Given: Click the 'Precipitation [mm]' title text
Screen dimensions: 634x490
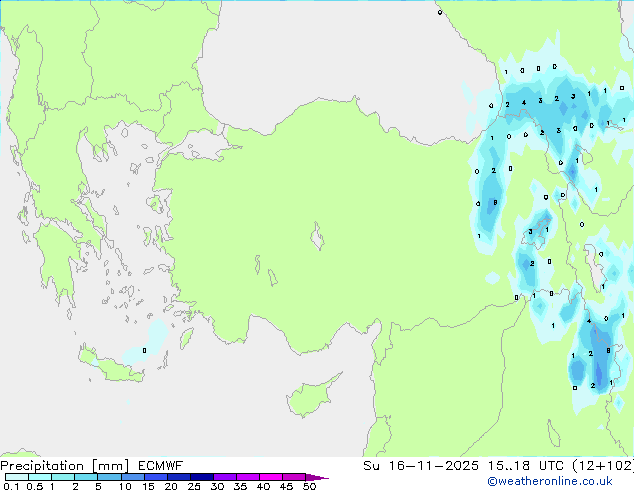Looking at the screenshot, I should [x=65, y=466].
